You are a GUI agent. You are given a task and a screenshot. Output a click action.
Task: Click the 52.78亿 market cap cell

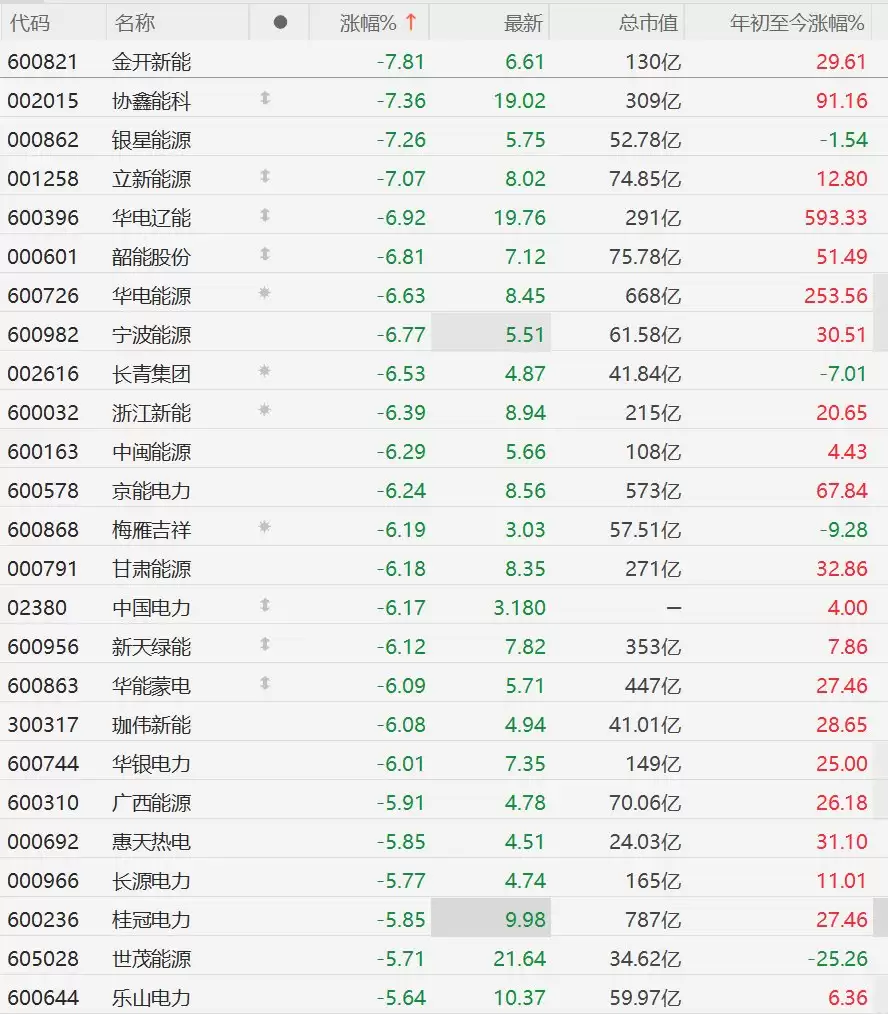point(645,140)
